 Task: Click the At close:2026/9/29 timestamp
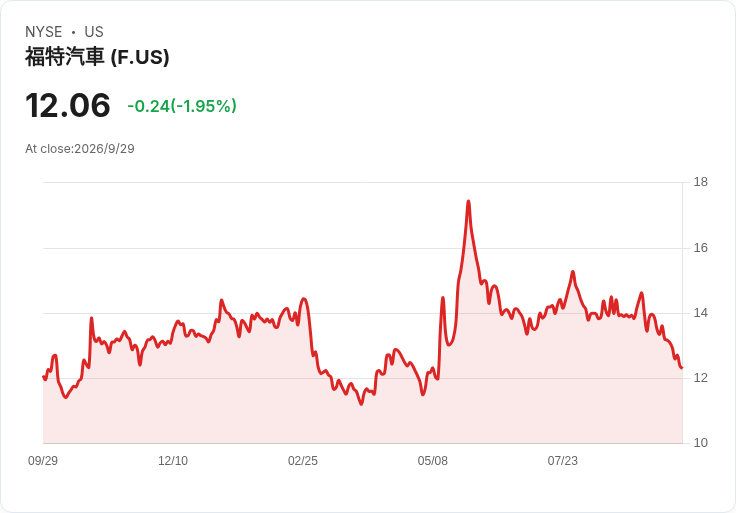[80, 149]
